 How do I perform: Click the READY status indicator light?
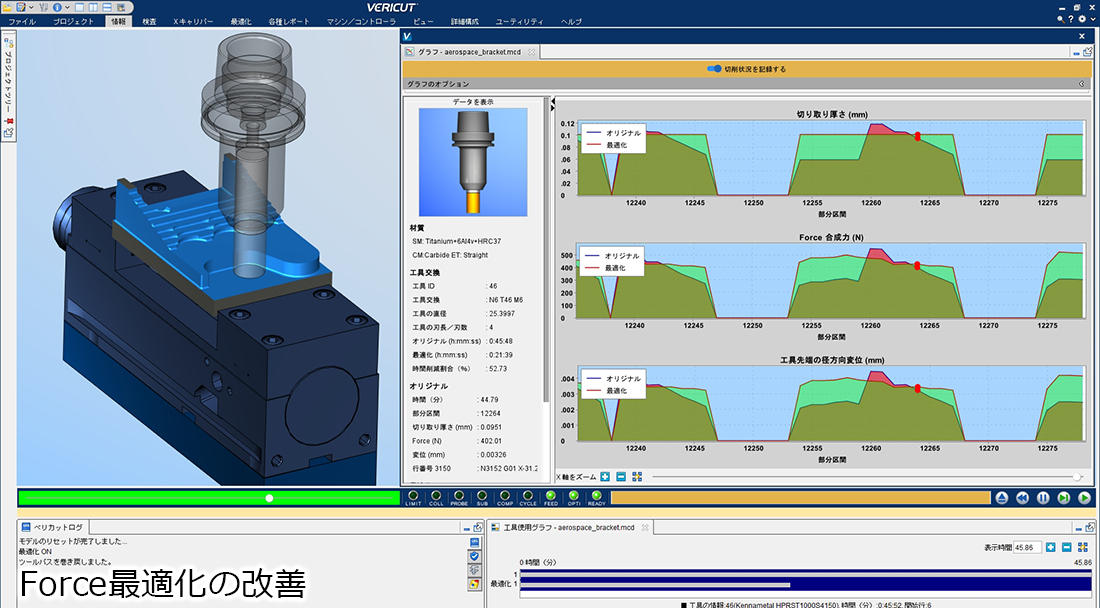[596, 496]
